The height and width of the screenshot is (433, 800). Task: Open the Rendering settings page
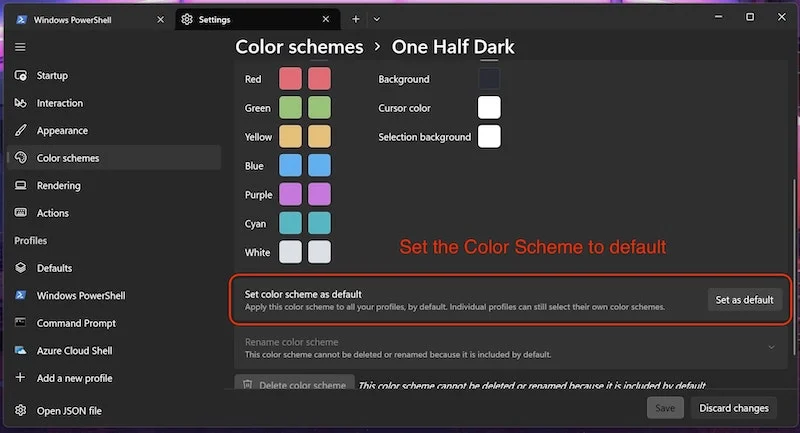point(114,185)
